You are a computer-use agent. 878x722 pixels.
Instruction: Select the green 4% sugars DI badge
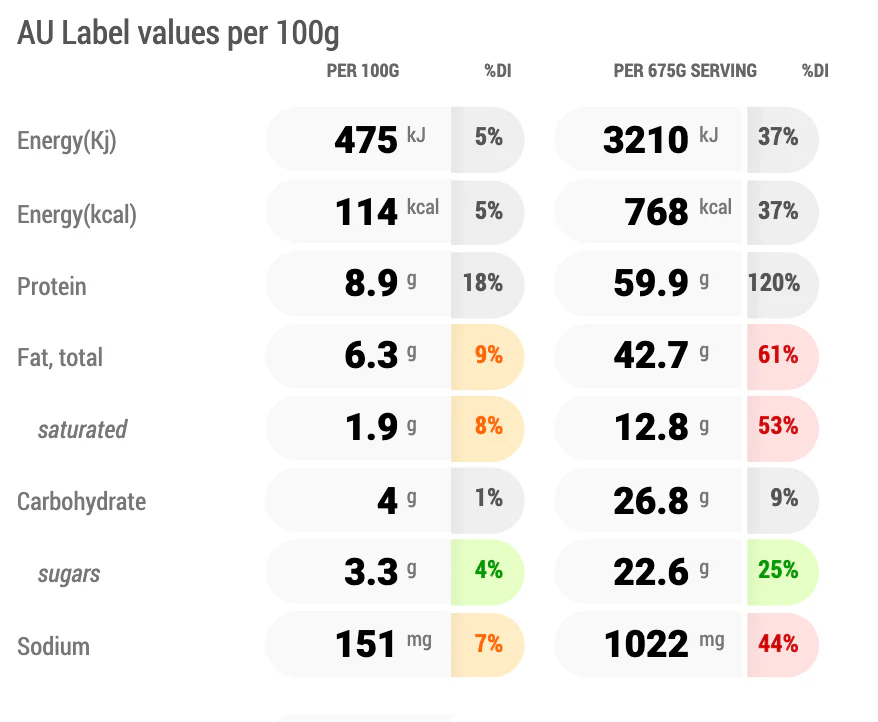[x=488, y=572]
